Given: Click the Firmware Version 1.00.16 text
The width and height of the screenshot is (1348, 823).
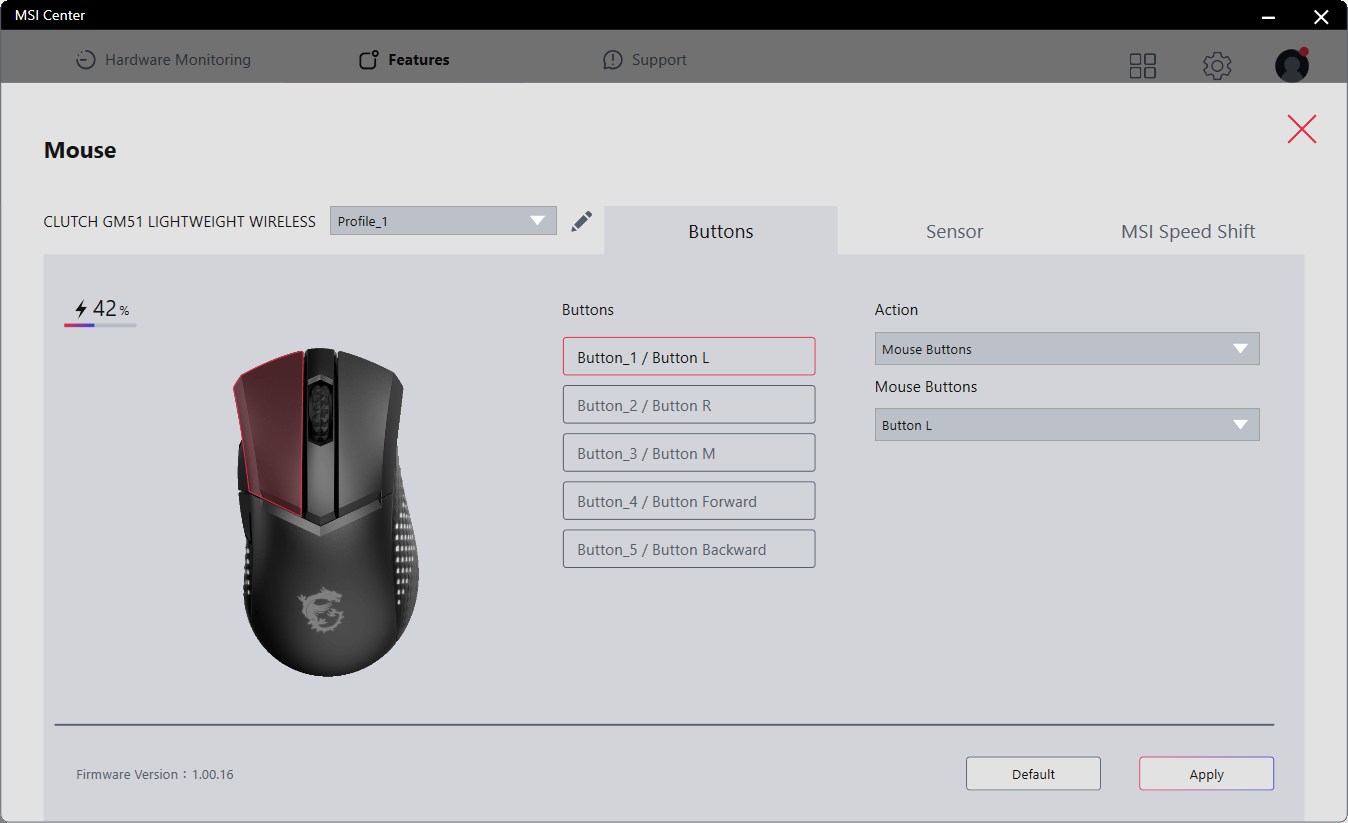Looking at the screenshot, I should [x=155, y=774].
